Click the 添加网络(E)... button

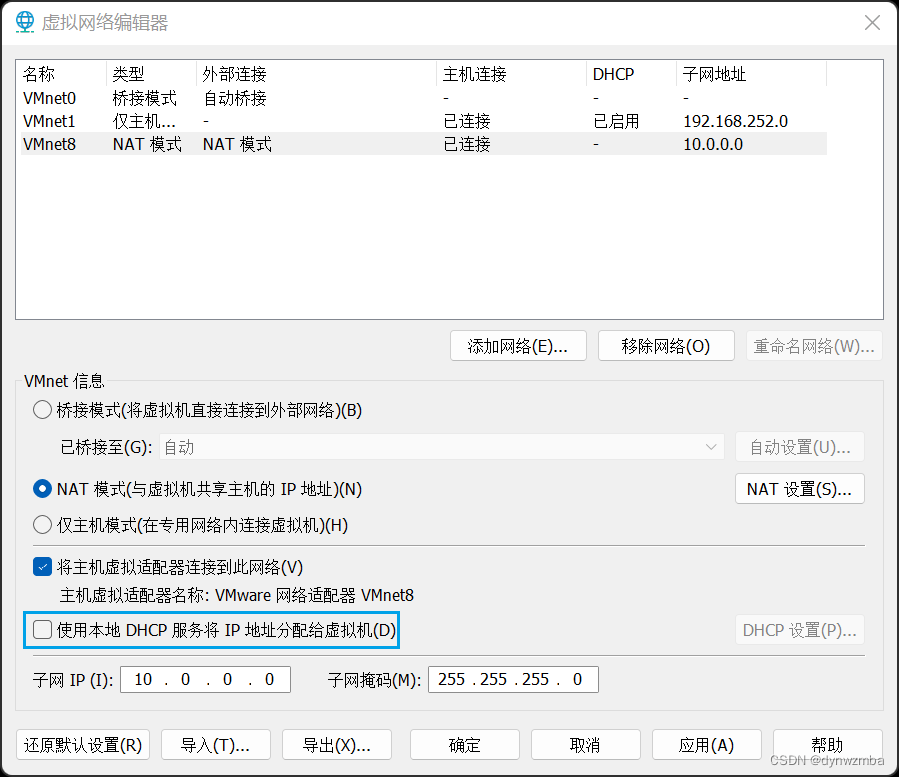[x=518, y=346]
